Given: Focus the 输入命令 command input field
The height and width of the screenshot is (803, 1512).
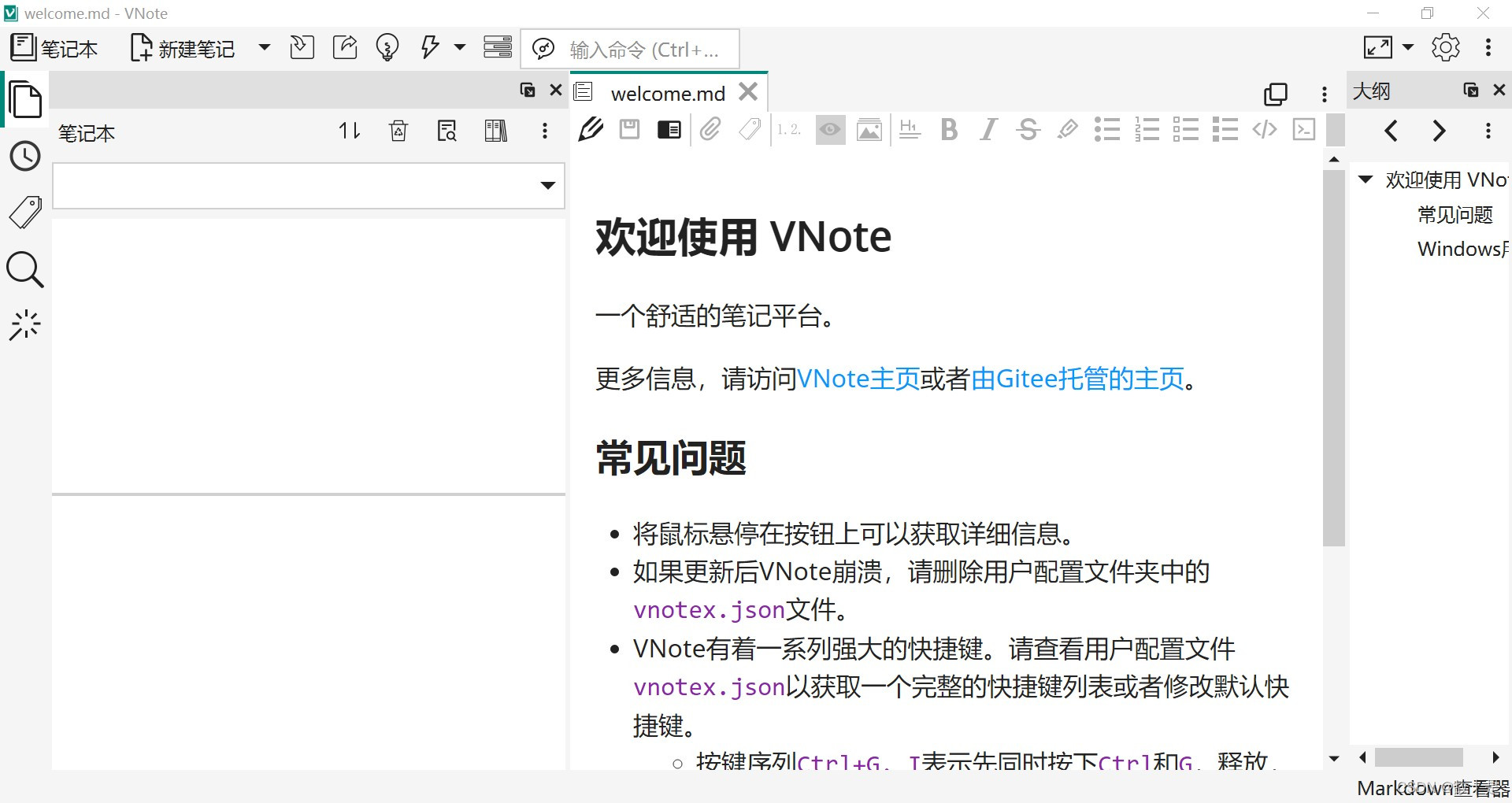Looking at the screenshot, I should (630, 49).
